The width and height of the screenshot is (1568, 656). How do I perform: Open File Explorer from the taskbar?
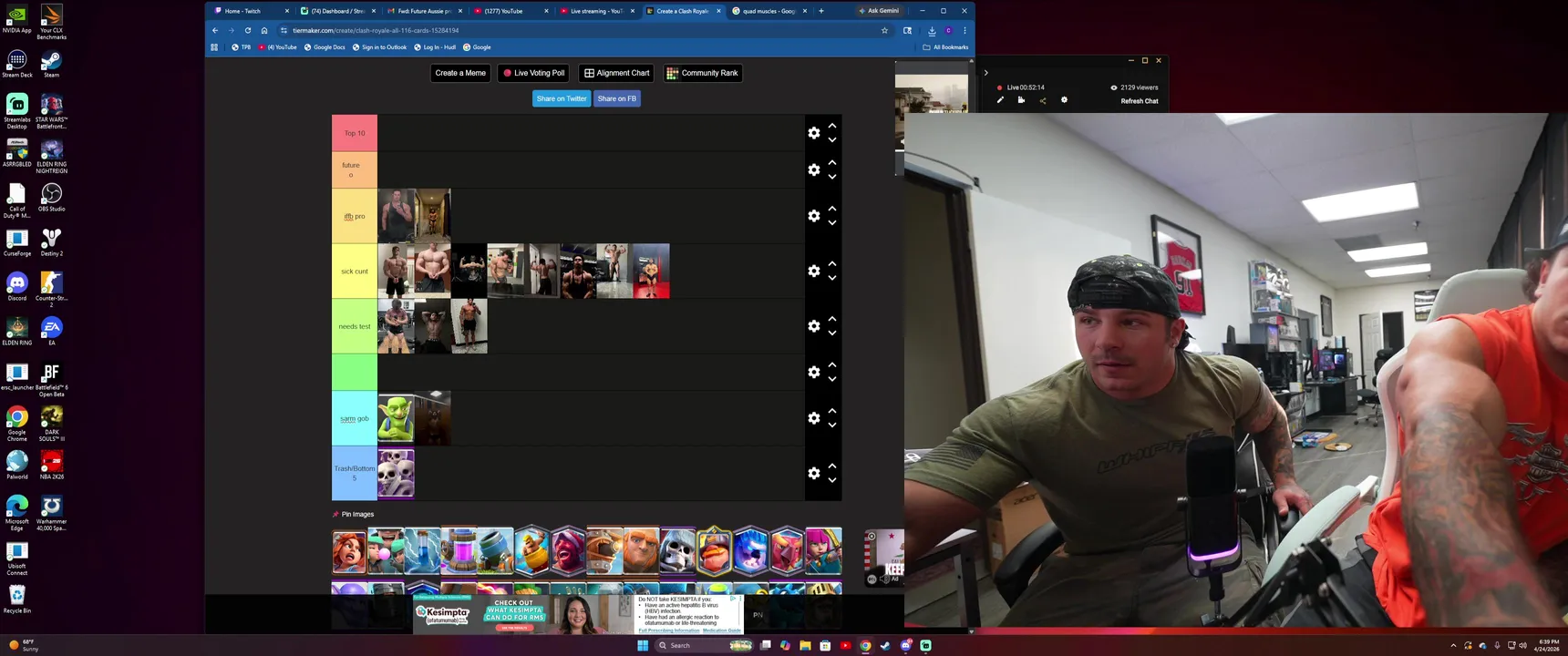tap(805, 645)
